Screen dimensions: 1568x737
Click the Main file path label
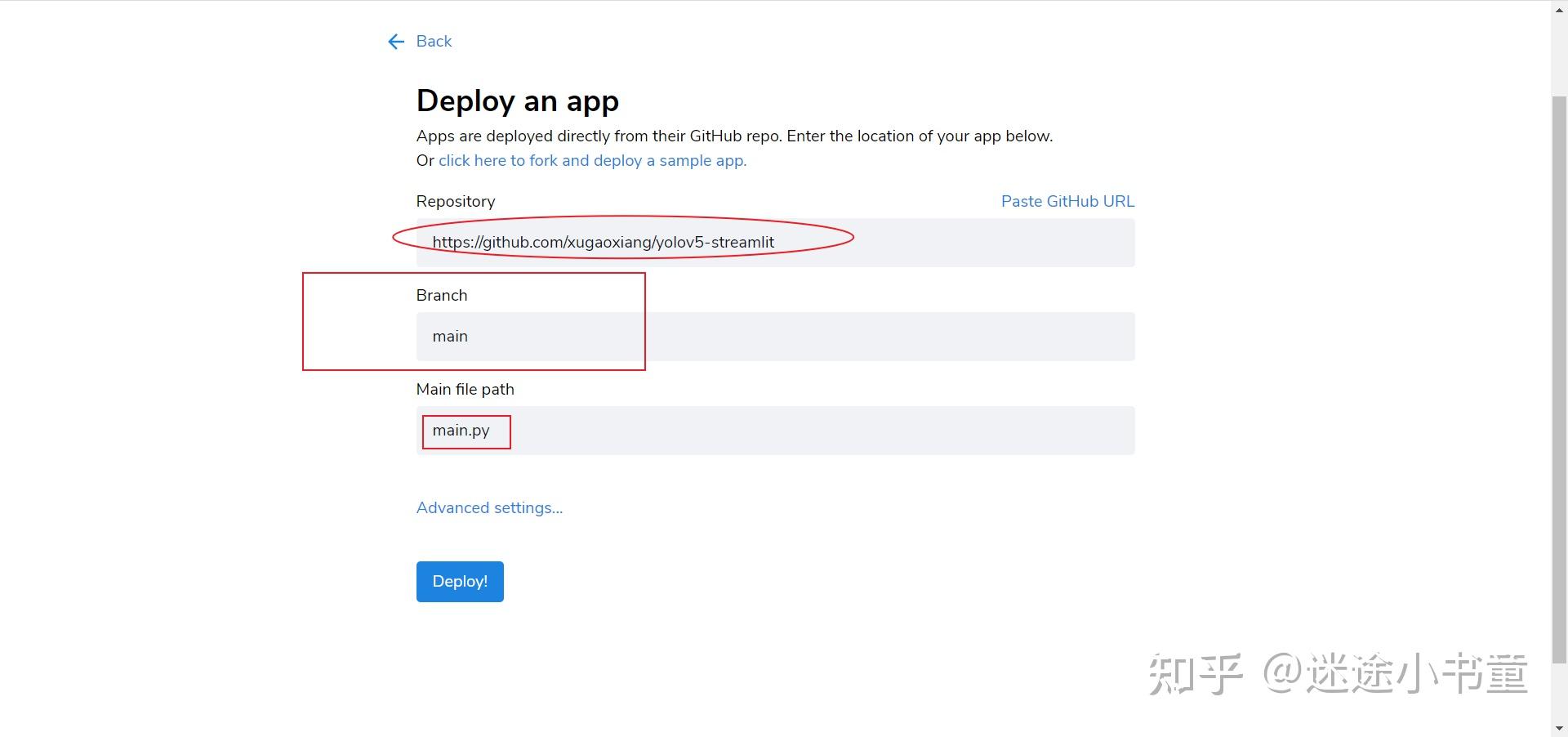click(x=465, y=390)
